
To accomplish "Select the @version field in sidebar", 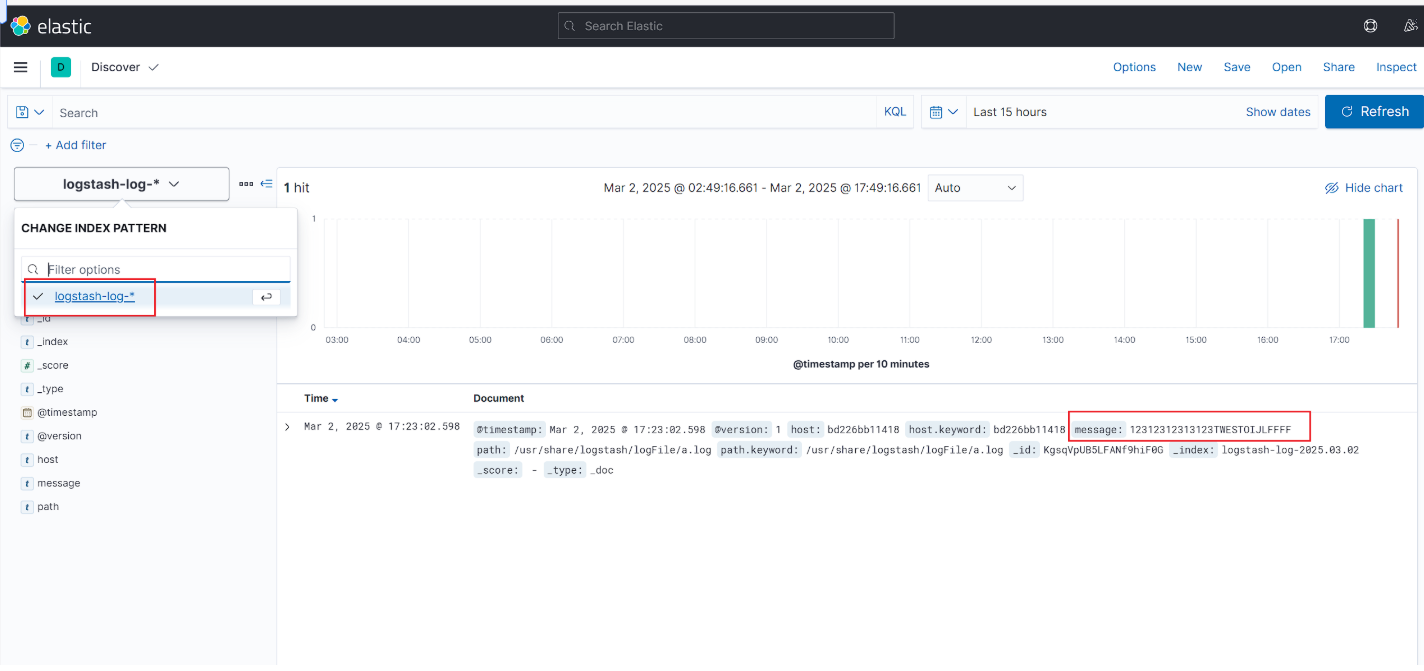I will coord(59,437).
